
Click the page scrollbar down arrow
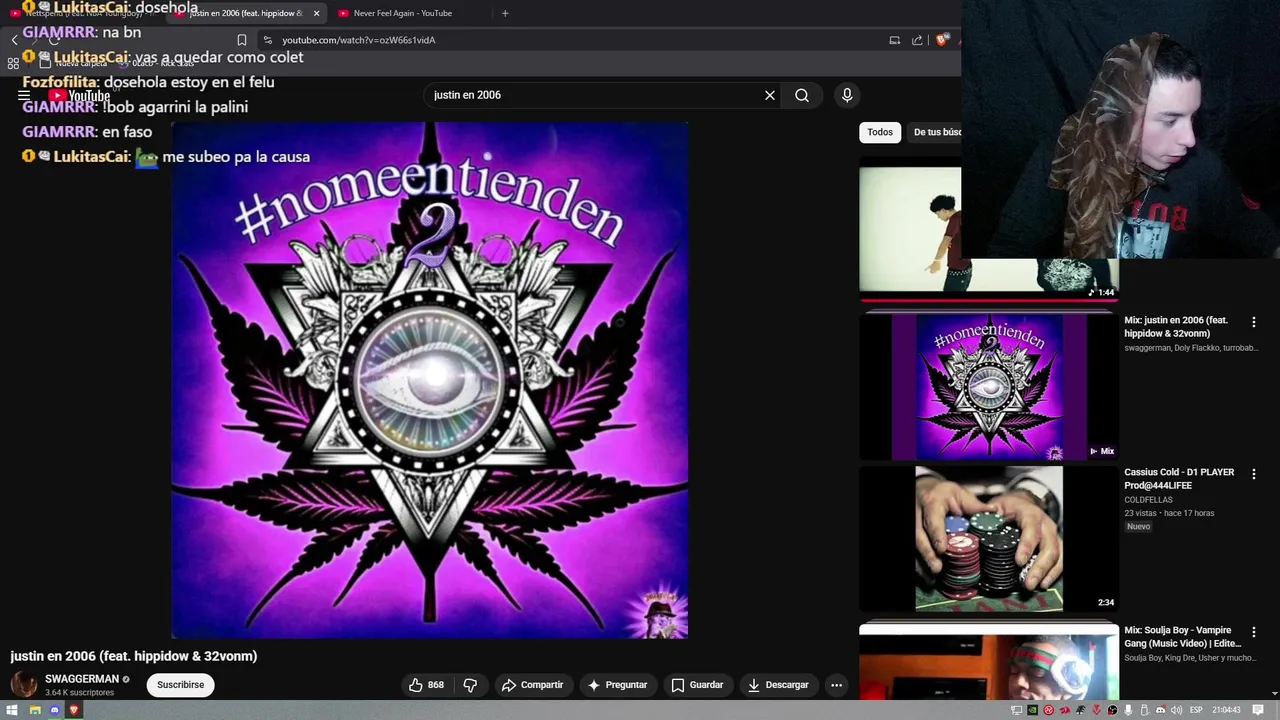(x=1274, y=693)
